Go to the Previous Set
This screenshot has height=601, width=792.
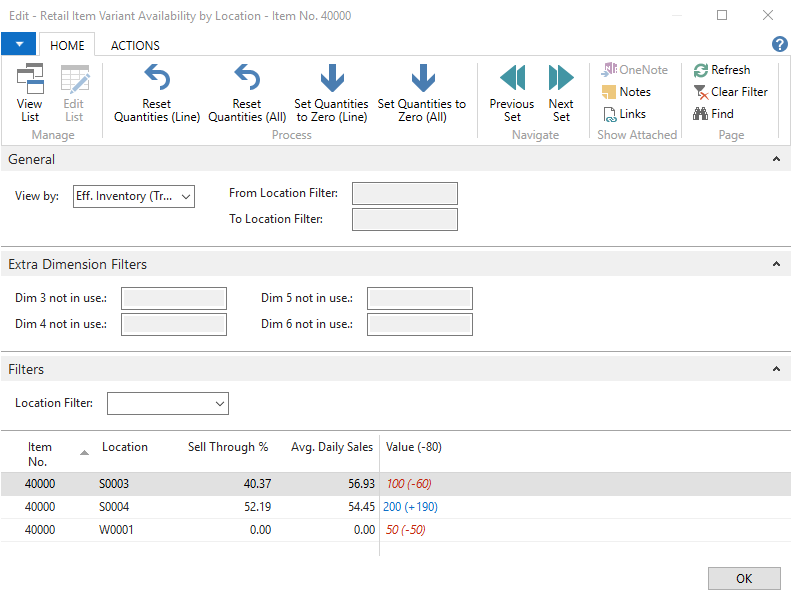point(512,93)
